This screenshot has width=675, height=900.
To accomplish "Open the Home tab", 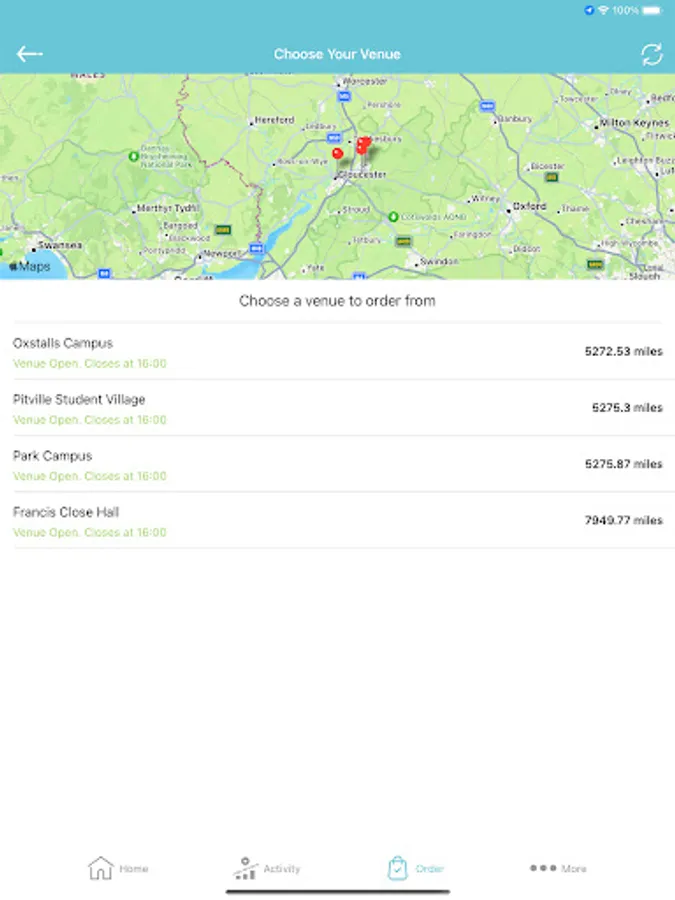I will (118, 868).
